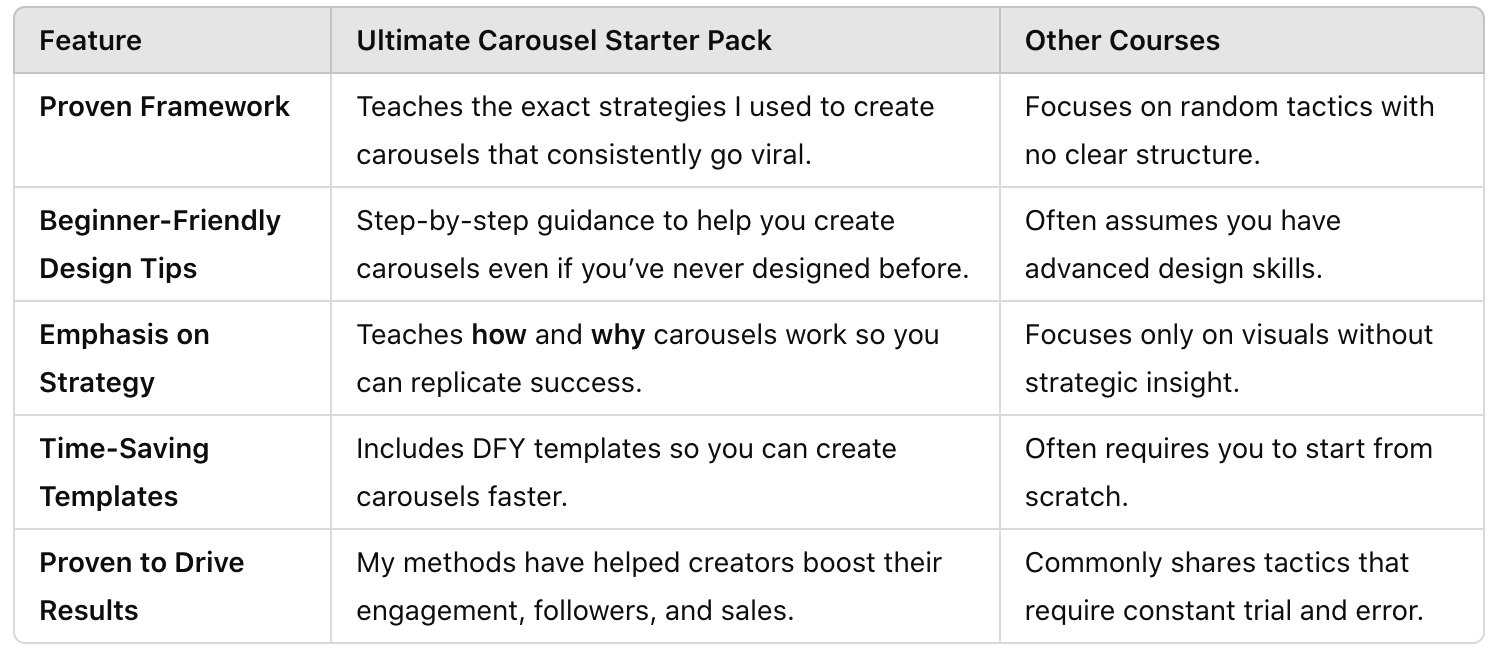Click the Ultimate Carousel Starter Pack header
Viewport: 1497px width, 656px height.
pos(564,41)
